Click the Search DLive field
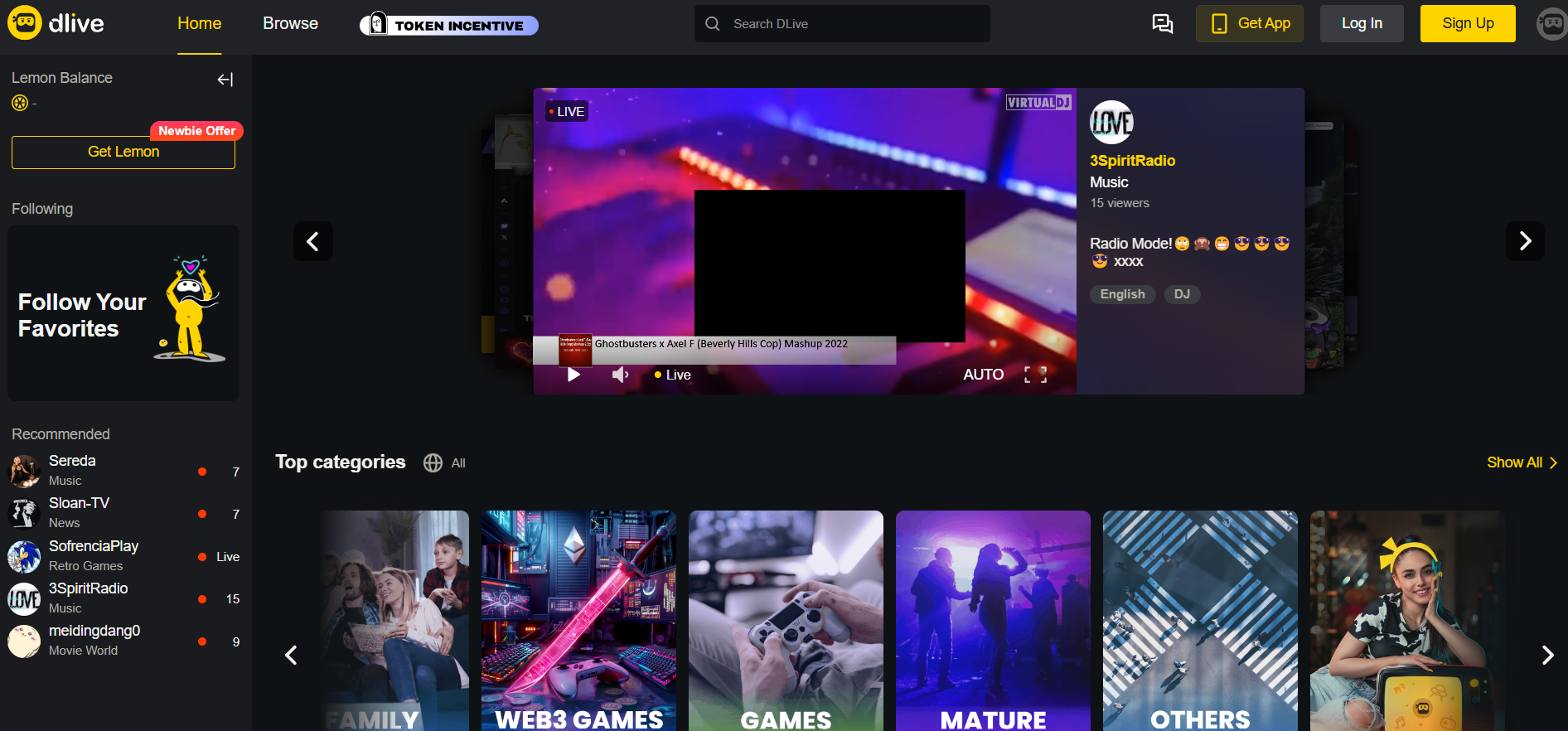1568x731 pixels. [842, 23]
